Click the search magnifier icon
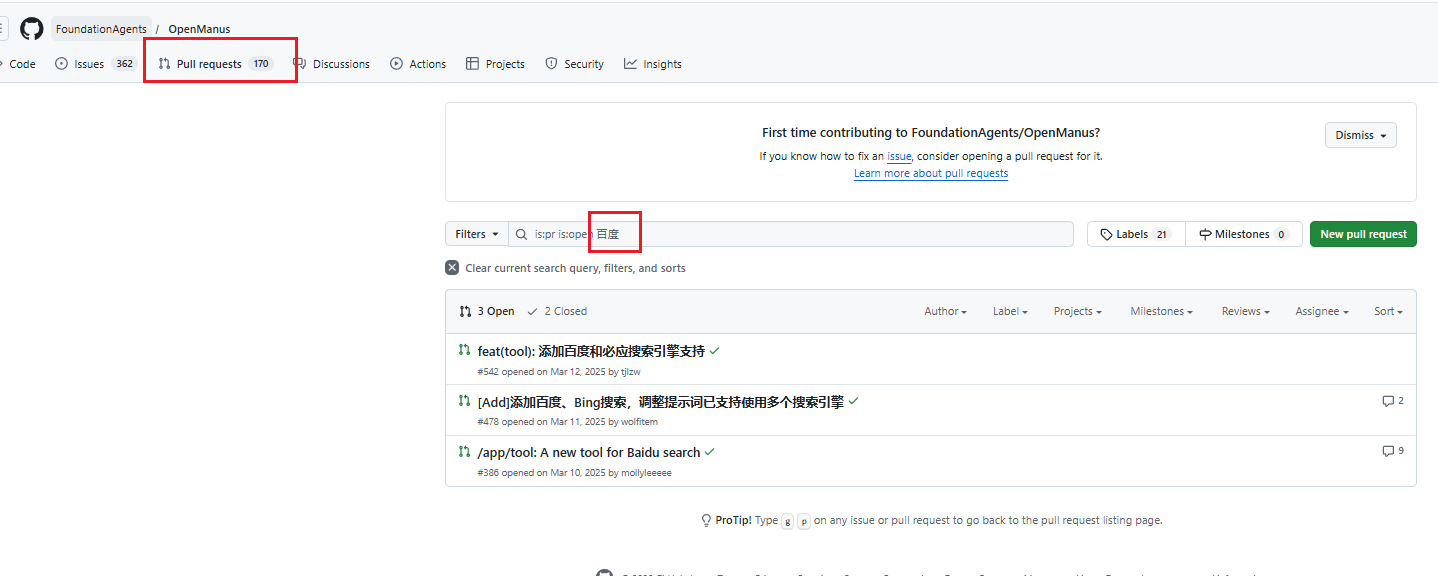 (x=521, y=234)
